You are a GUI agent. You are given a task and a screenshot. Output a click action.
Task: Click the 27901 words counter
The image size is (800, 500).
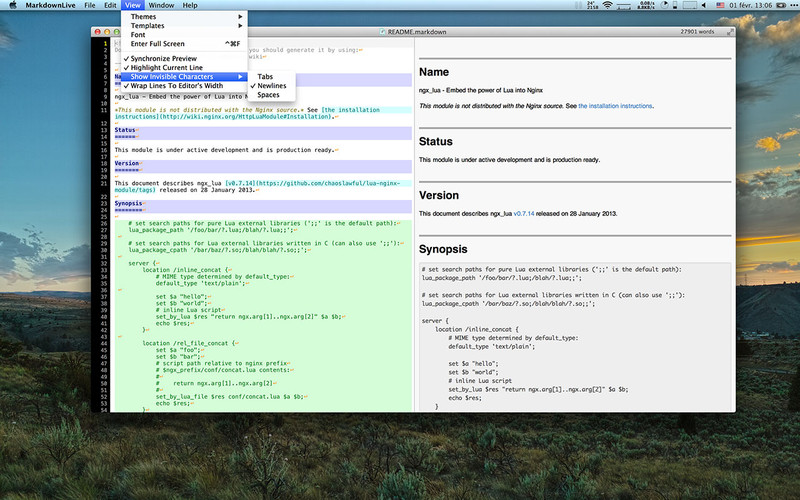[x=697, y=32]
